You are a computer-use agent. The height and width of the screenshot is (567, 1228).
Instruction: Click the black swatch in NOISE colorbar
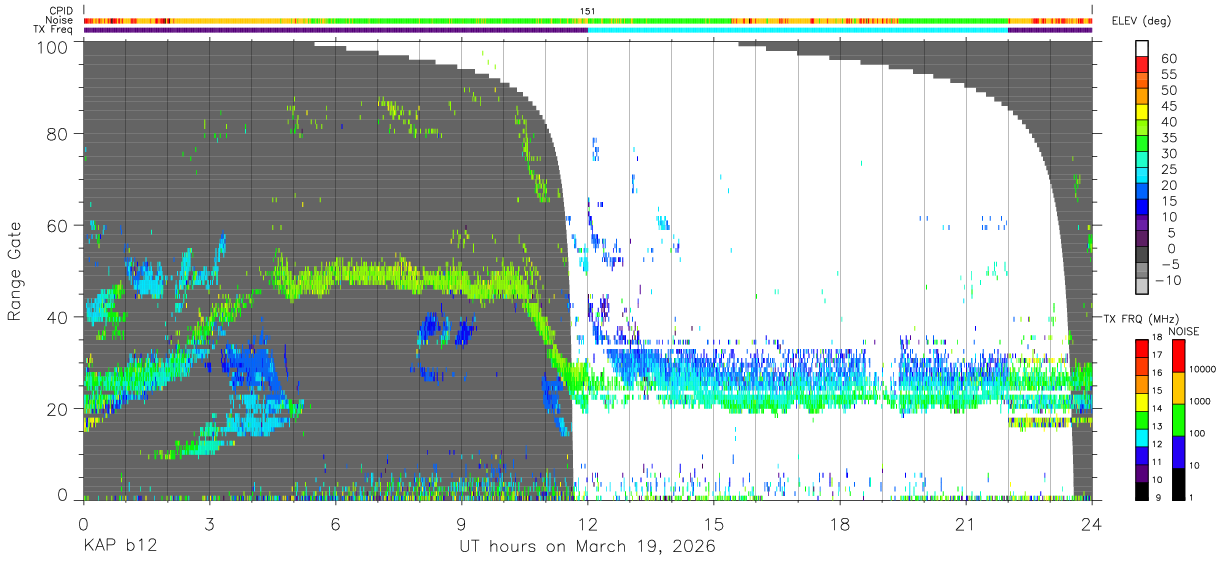tap(1177, 483)
